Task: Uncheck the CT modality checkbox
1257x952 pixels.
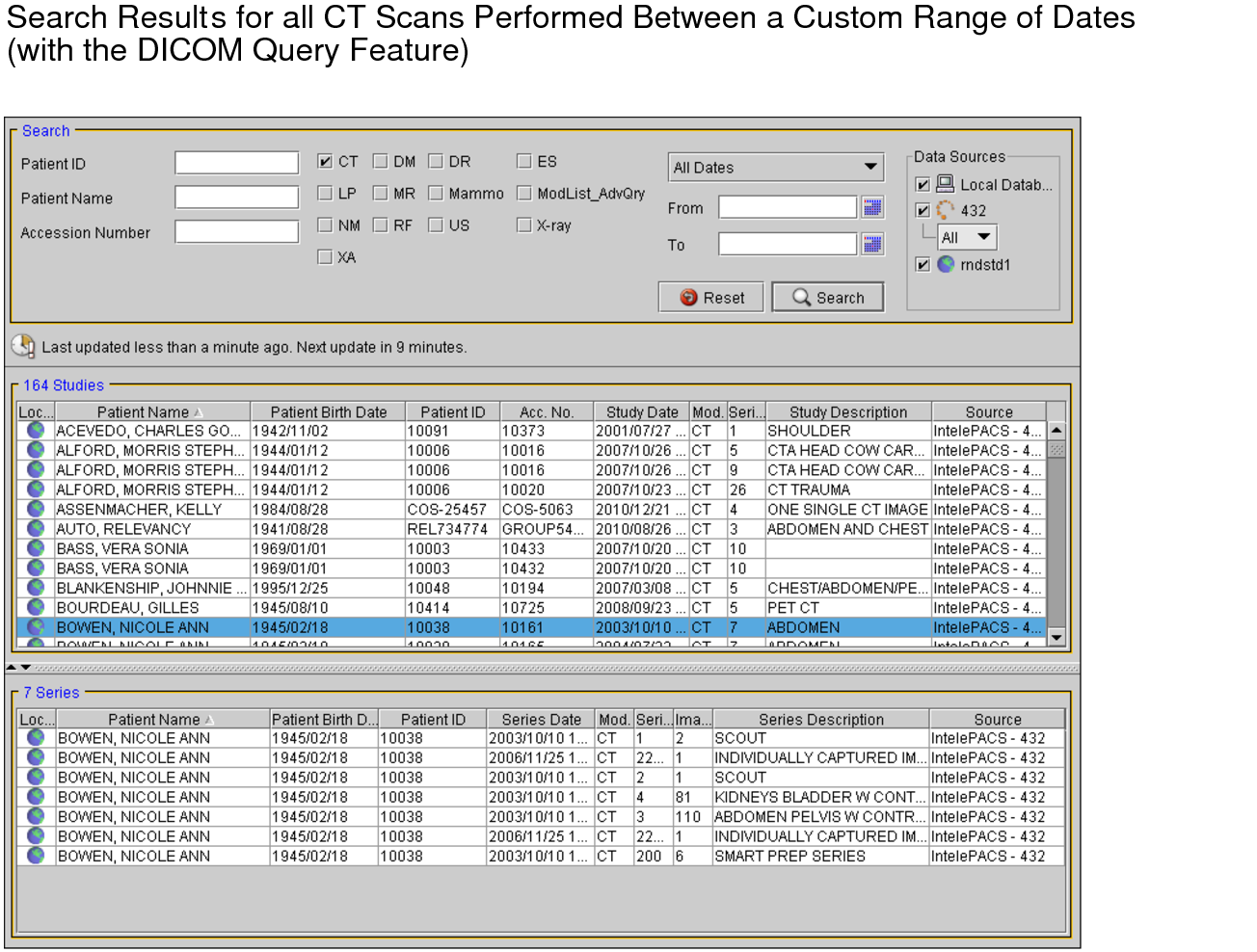Action: click(325, 162)
